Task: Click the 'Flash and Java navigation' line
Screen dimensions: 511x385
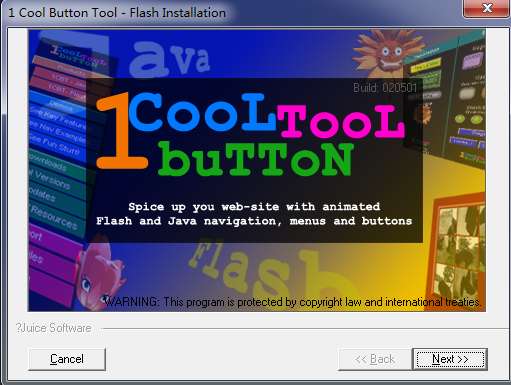Action: tap(254, 221)
